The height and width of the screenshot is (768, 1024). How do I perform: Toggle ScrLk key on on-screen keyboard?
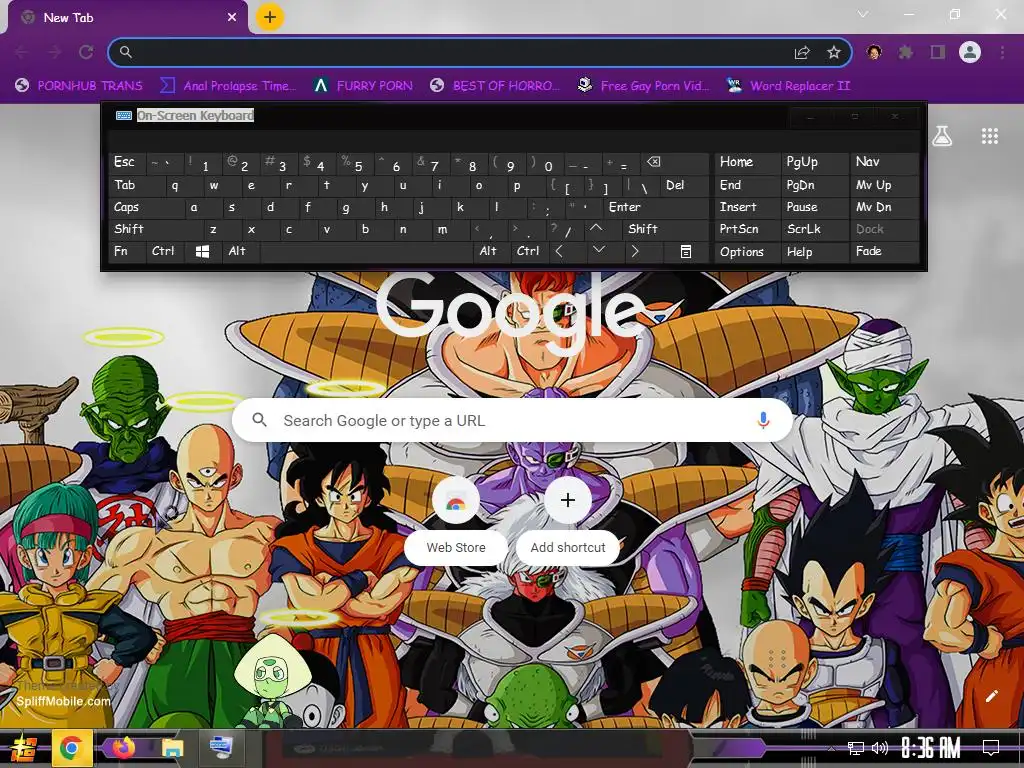(815, 229)
